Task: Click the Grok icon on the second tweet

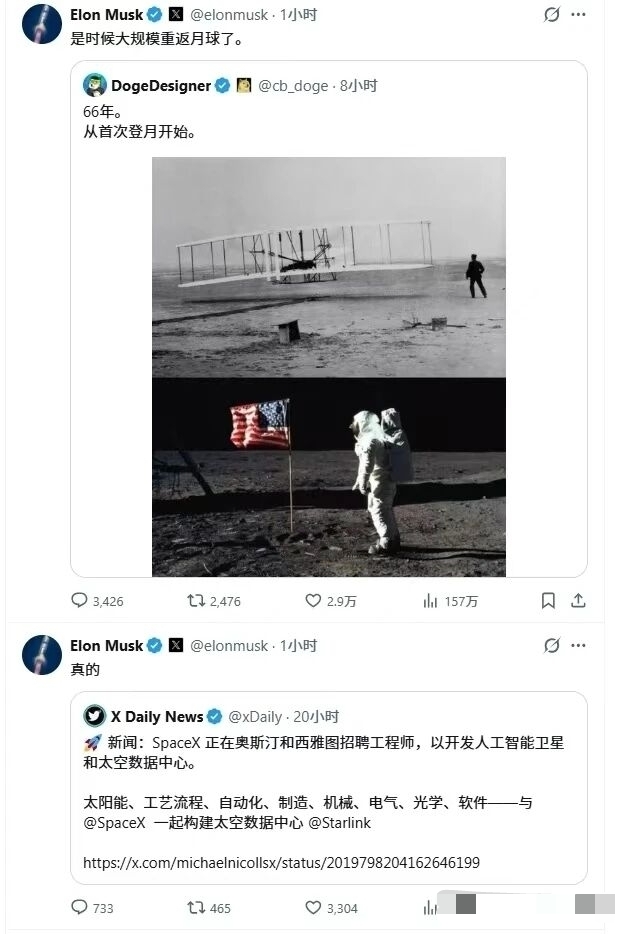Action: (x=552, y=645)
